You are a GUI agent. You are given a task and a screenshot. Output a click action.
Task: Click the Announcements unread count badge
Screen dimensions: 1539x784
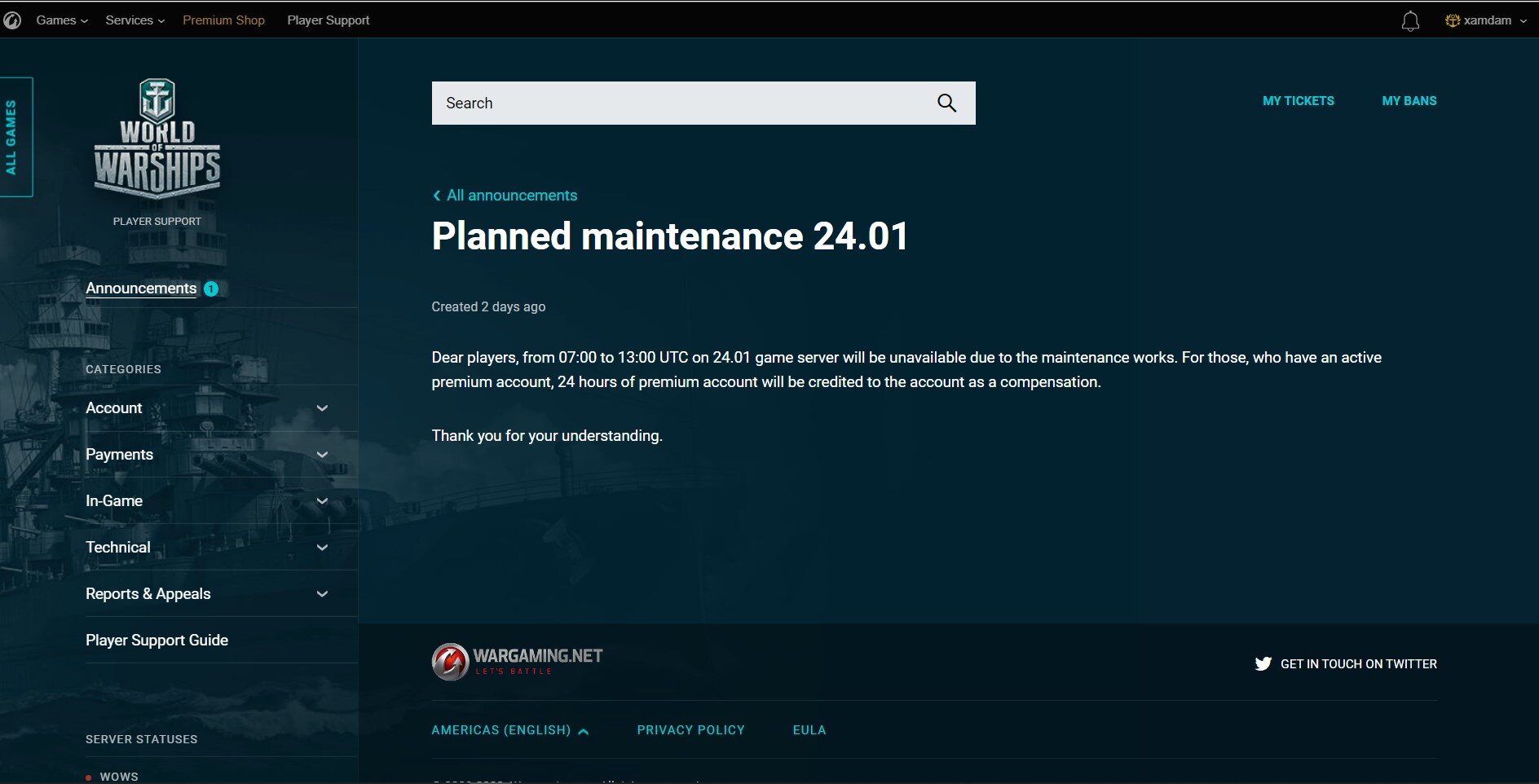pos(211,288)
